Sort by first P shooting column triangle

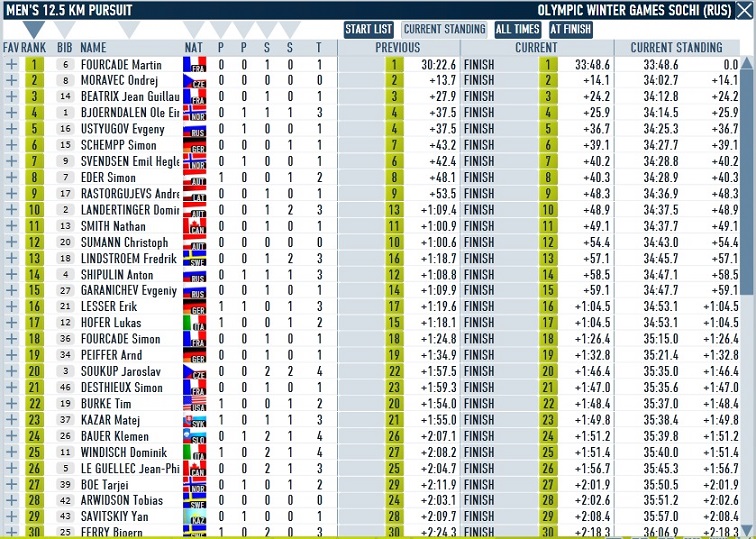tap(221, 29)
